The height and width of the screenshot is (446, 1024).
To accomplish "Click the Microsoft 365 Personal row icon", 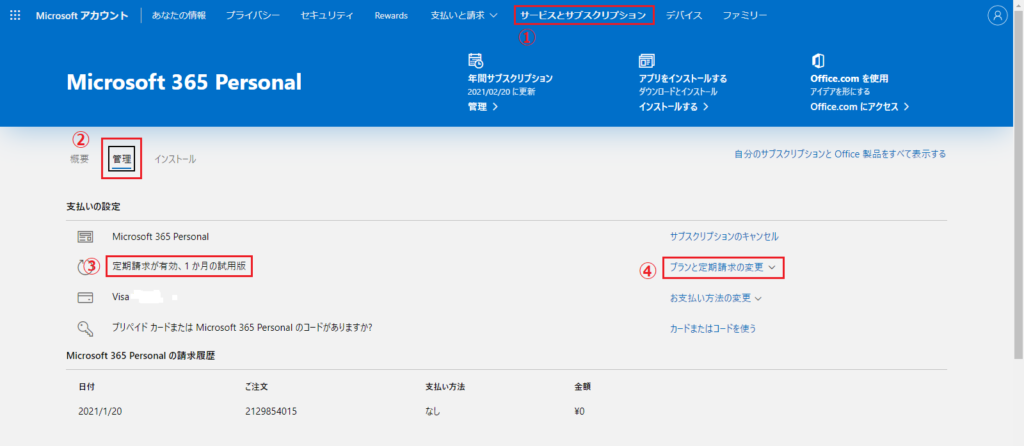I will [x=85, y=236].
